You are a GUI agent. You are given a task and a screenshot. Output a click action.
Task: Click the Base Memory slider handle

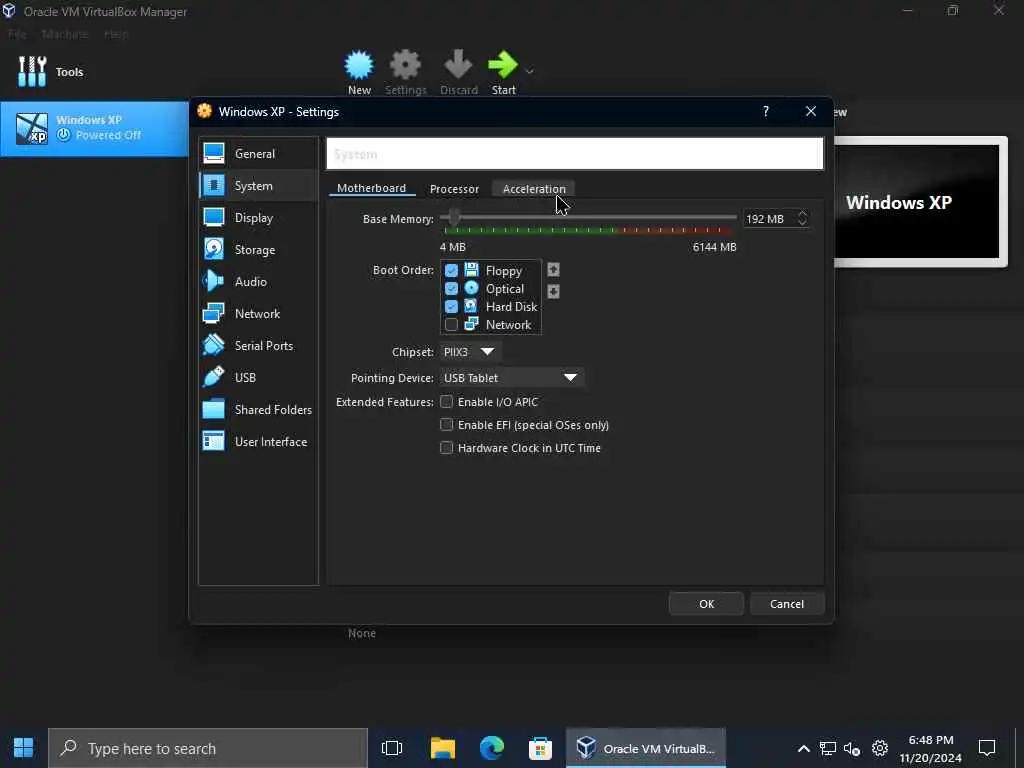pos(454,217)
